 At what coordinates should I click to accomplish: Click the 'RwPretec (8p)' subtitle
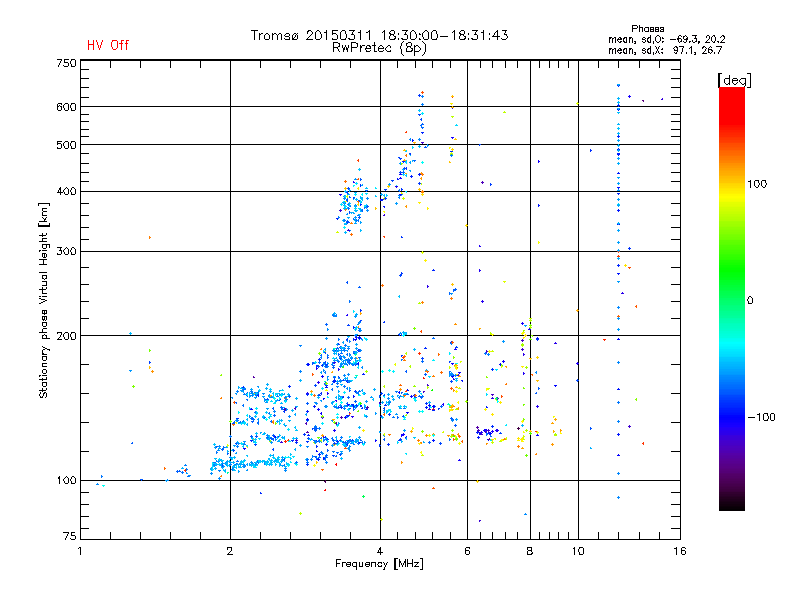379,48
